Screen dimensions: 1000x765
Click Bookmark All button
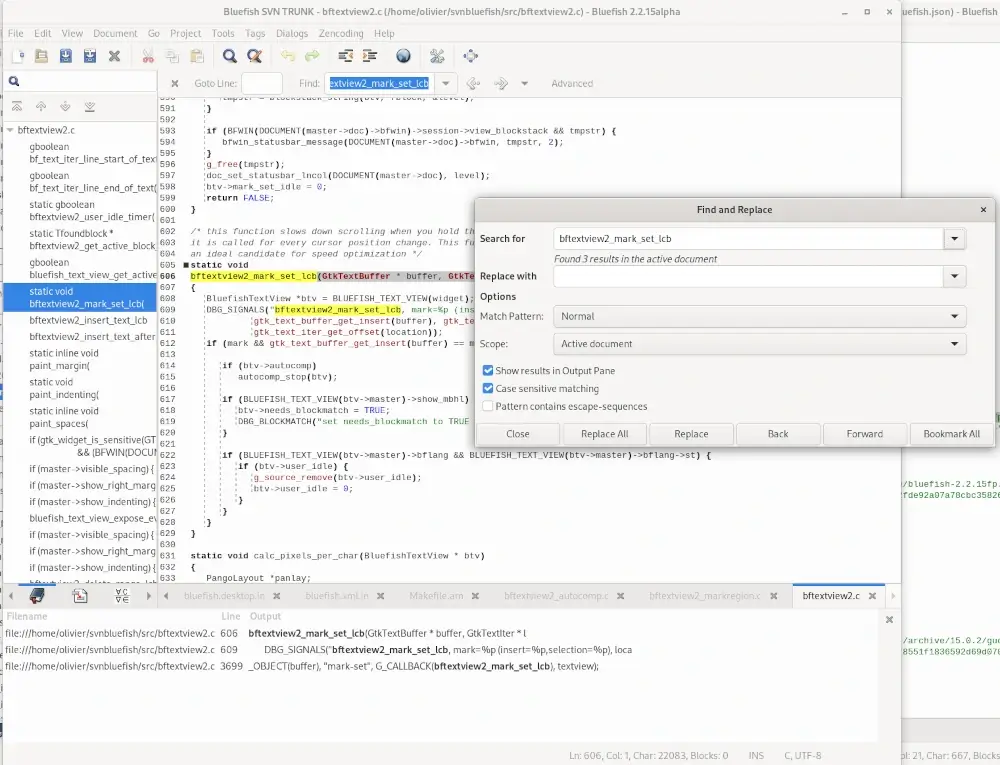coord(952,434)
